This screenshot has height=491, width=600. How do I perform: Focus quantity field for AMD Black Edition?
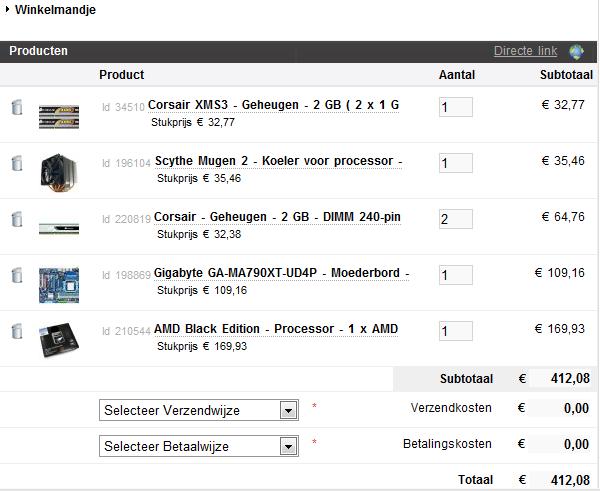[455, 331]
